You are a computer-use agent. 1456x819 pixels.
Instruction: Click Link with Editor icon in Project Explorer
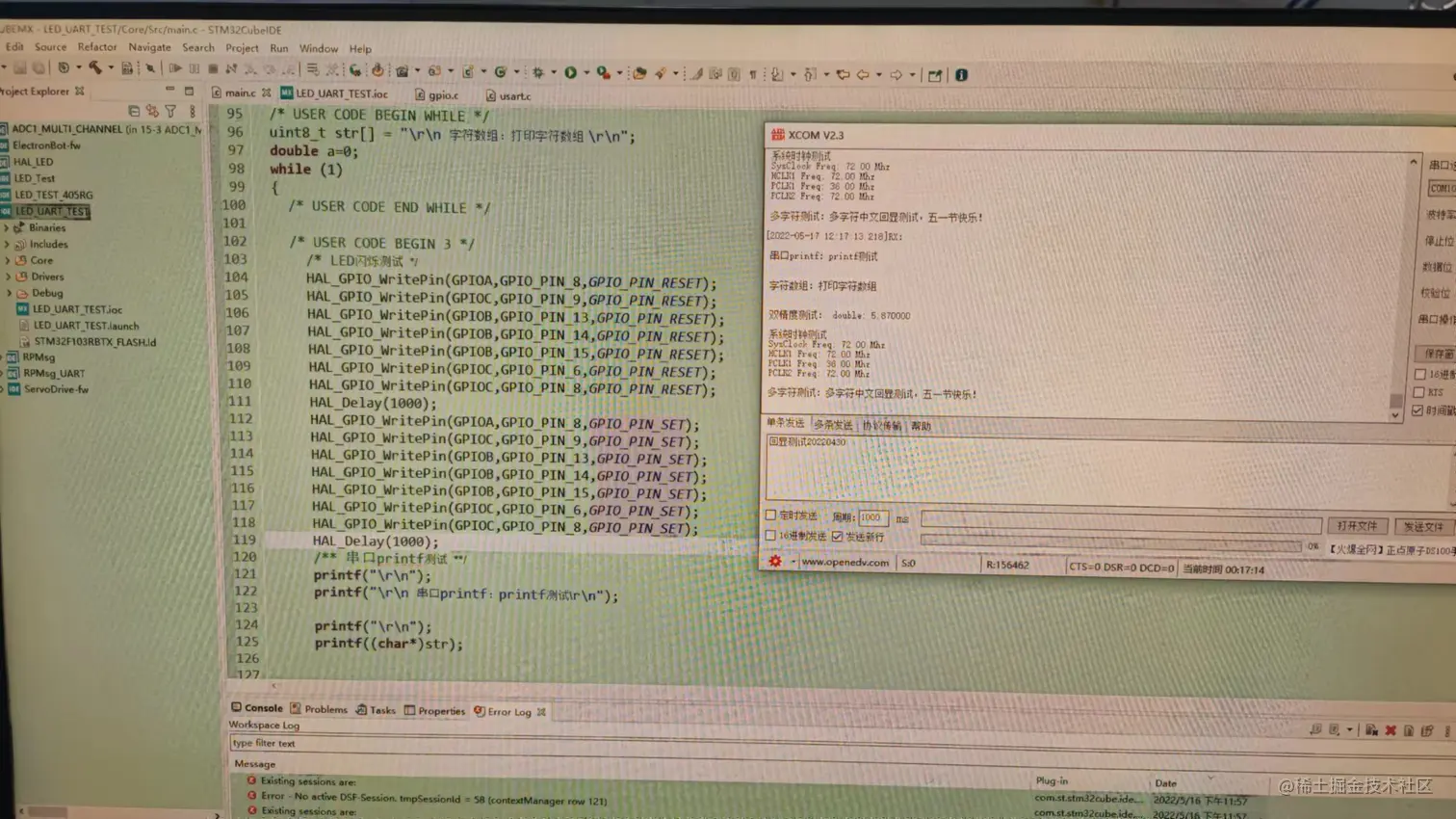point(152,111)
